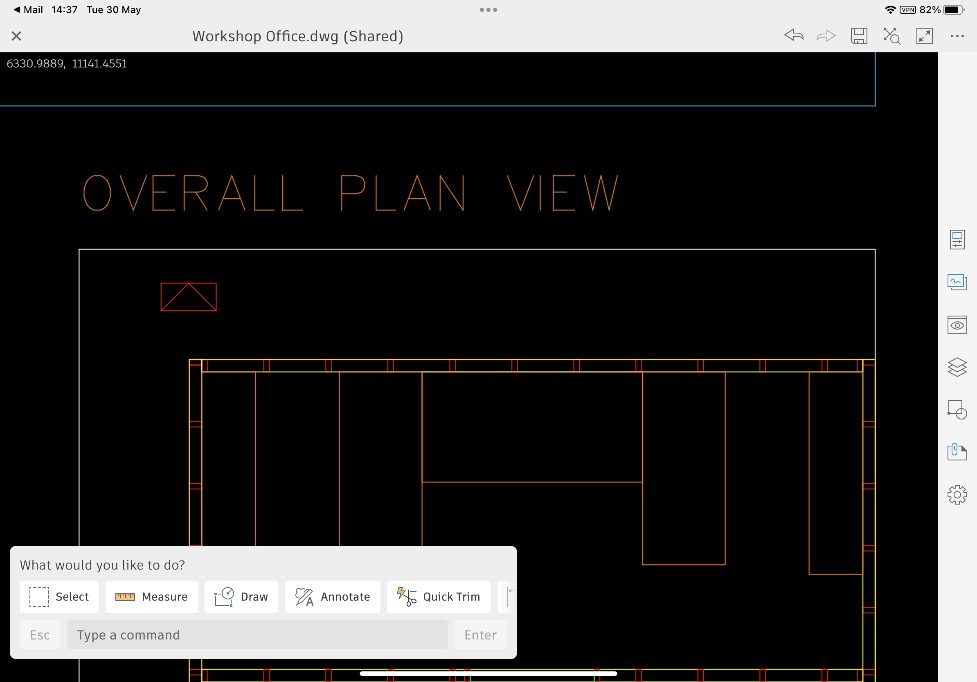The width and height of the screenshot is (977, 682).
Task: Choose the Measure tool button
Action: [x=151, y=597]
